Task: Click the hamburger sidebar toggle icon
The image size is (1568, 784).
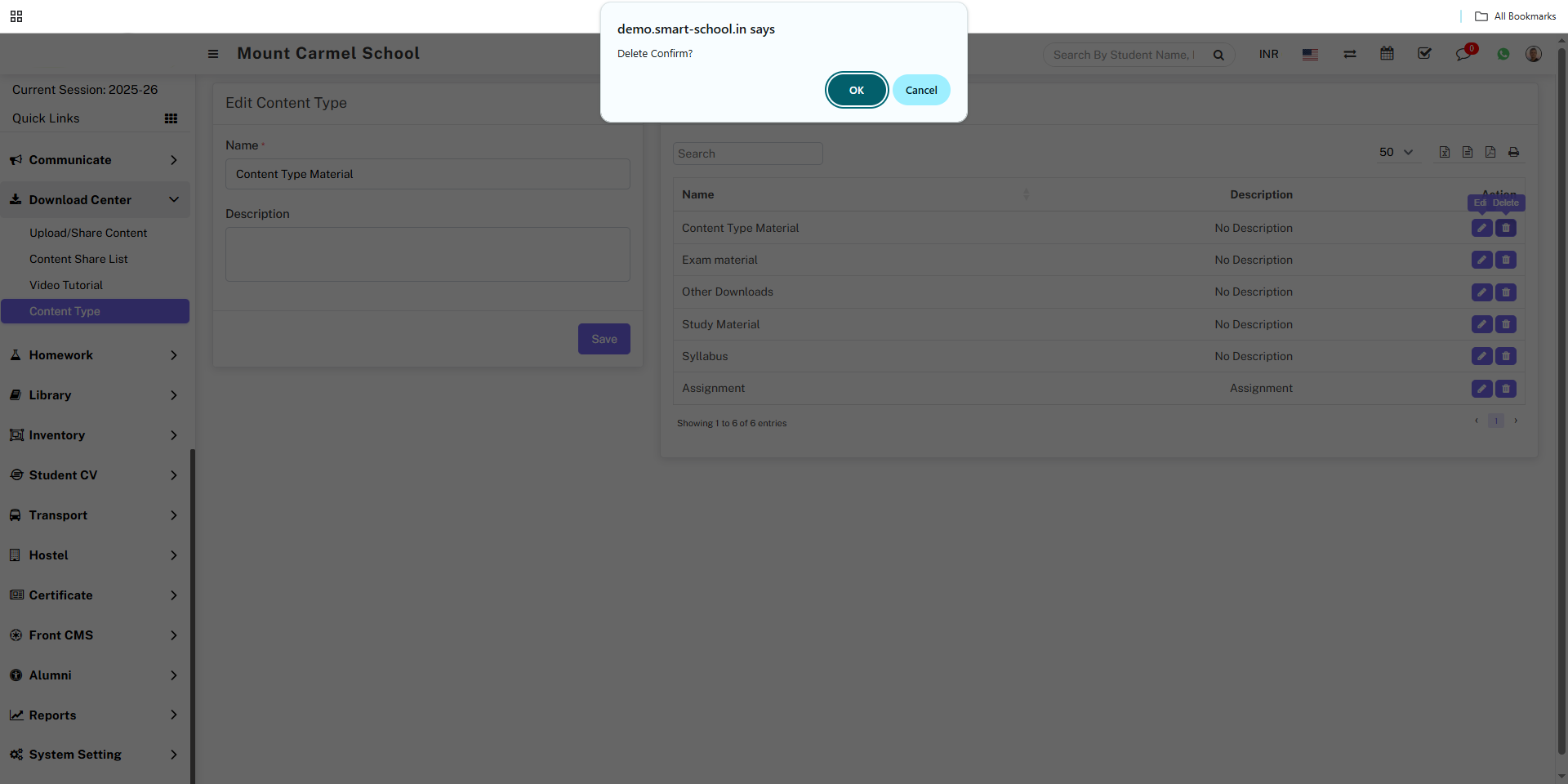Action: [213, 54]
